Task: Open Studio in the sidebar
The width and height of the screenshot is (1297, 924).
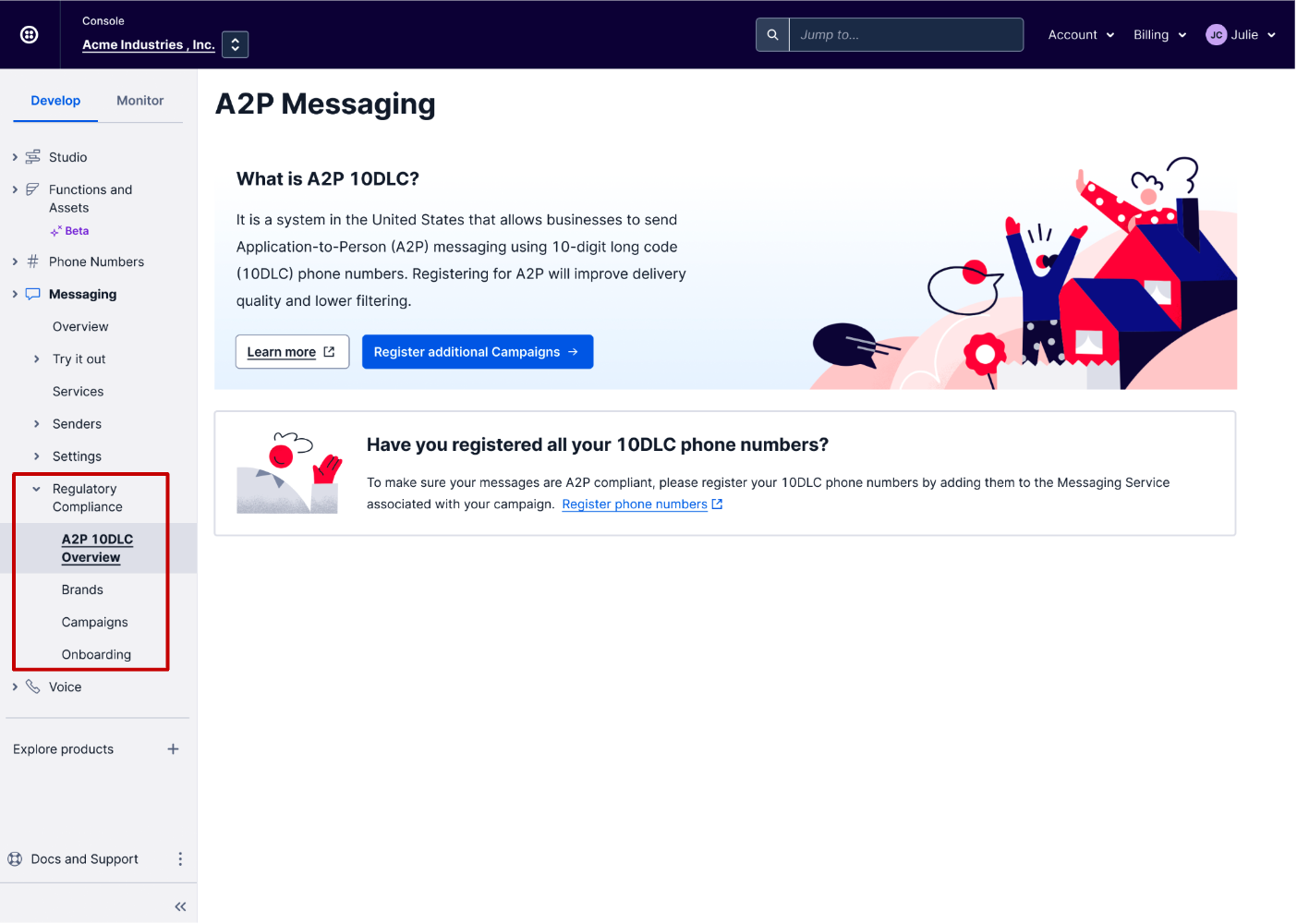Action: pos(68,158)
